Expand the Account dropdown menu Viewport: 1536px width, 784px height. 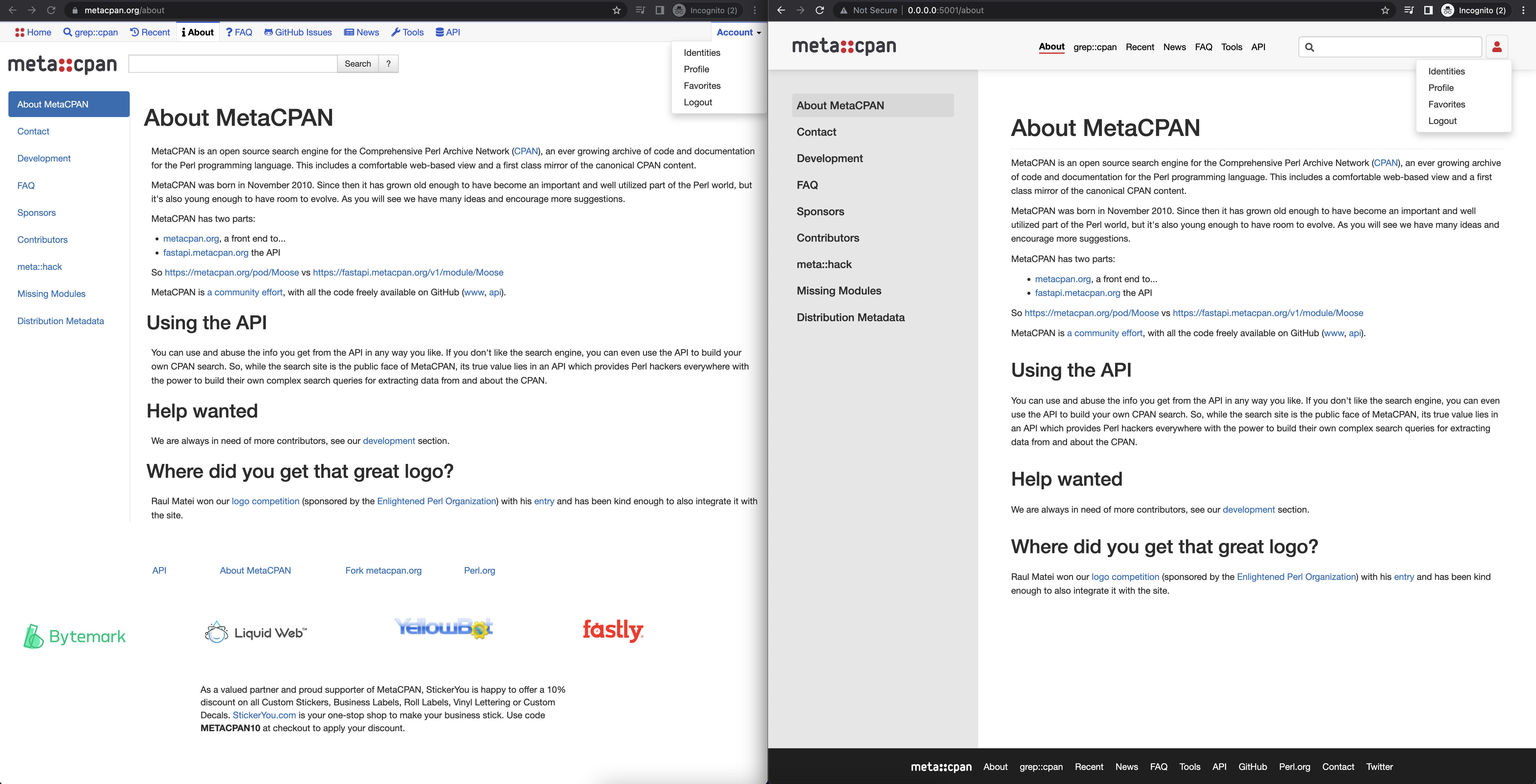coord(738,32)
